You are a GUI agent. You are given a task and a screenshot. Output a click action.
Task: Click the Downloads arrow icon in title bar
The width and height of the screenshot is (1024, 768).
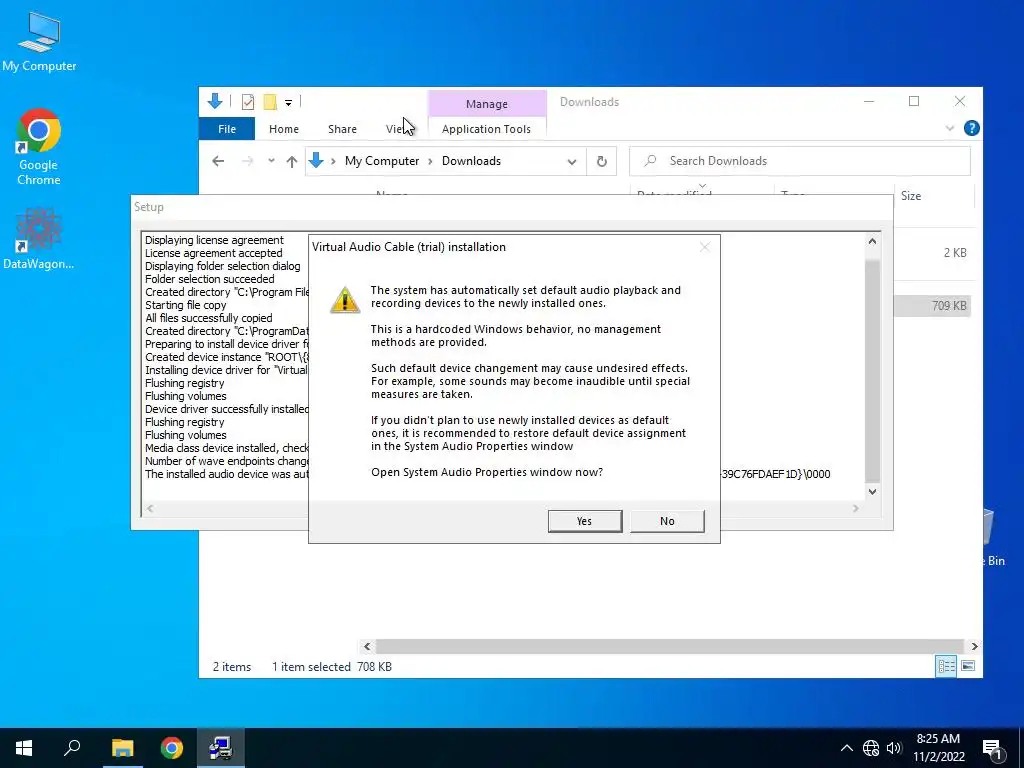pyautogui.click(x=215, y=101)
